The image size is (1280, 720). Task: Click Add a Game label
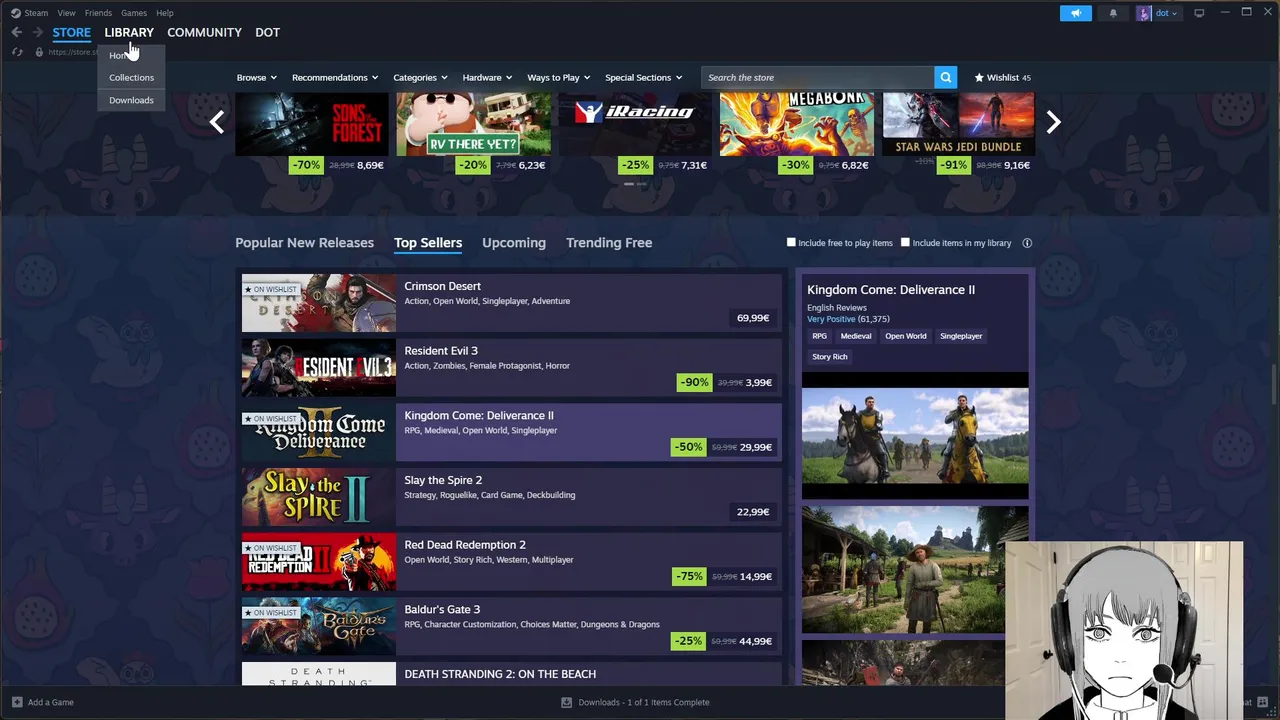tap(51, 702)
